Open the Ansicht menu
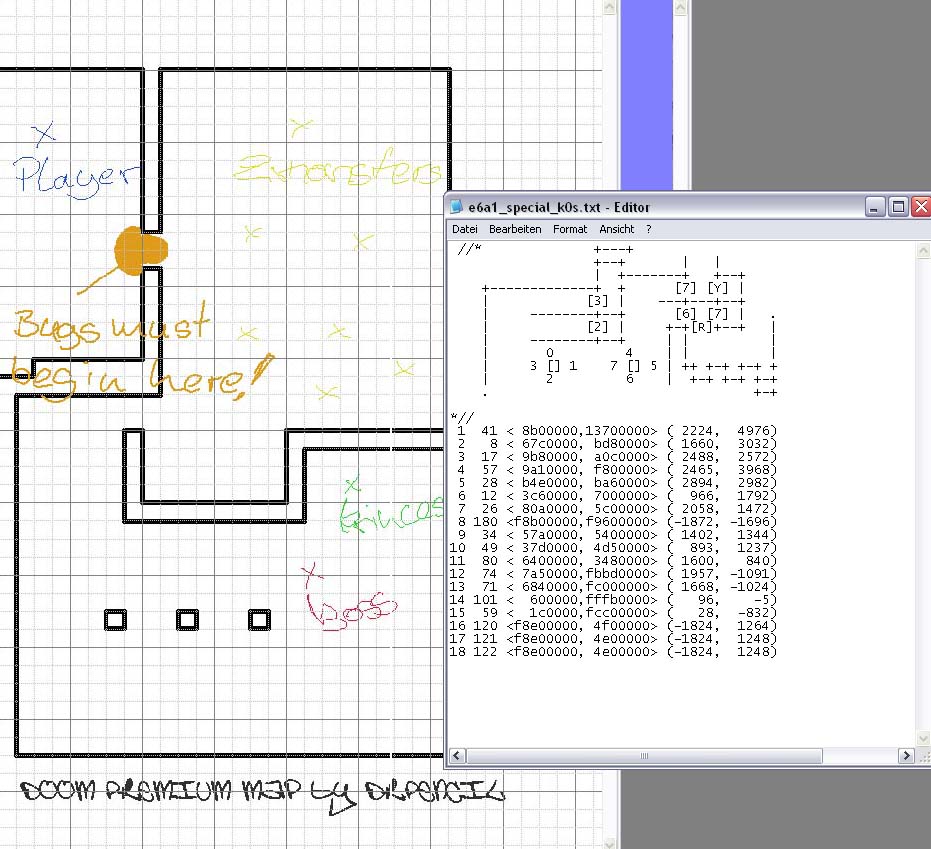The image size is (931, 849). pyautogui.click(x=616, y=229)
